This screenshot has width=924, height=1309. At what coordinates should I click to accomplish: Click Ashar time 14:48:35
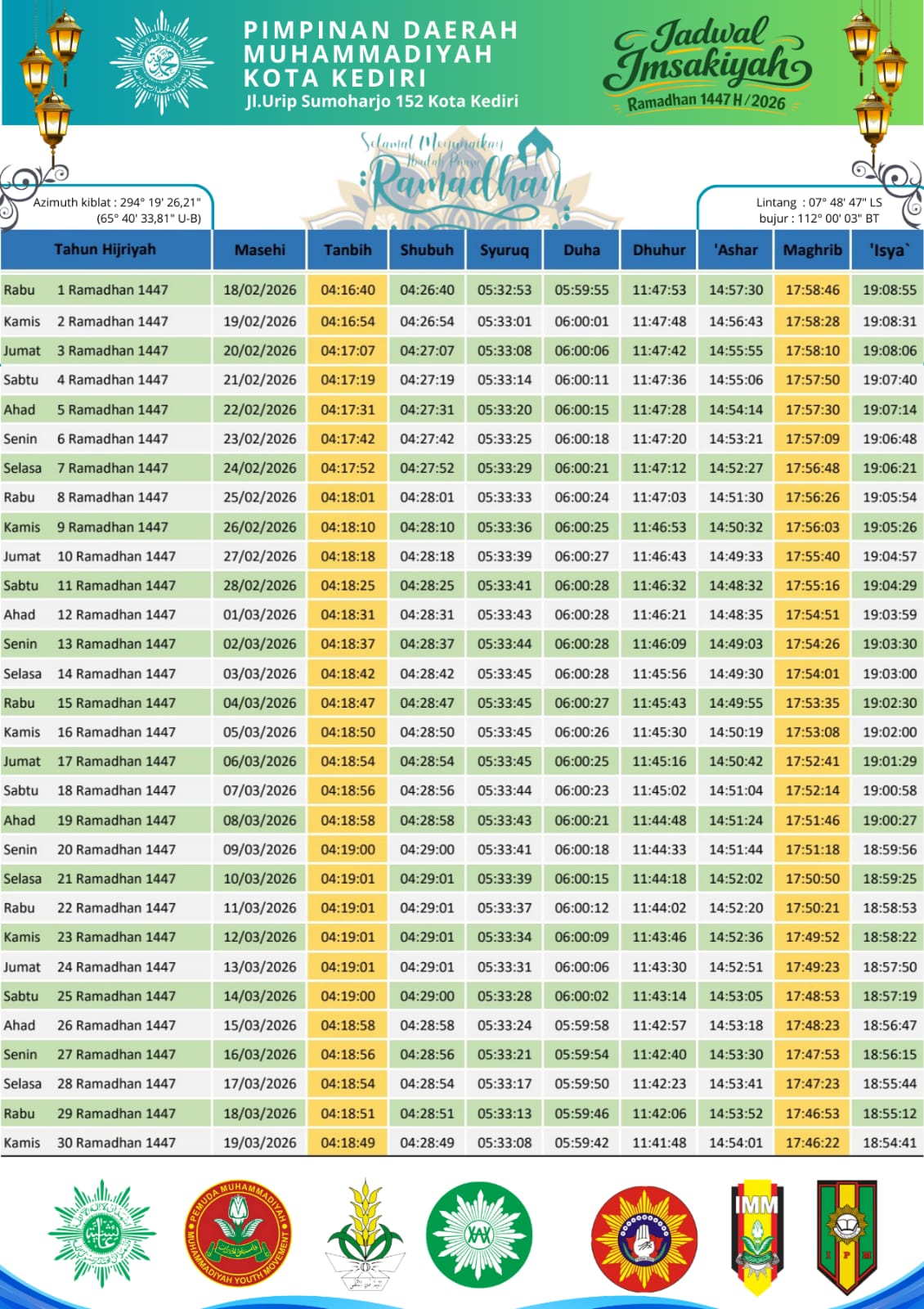[x=736, y=614]
